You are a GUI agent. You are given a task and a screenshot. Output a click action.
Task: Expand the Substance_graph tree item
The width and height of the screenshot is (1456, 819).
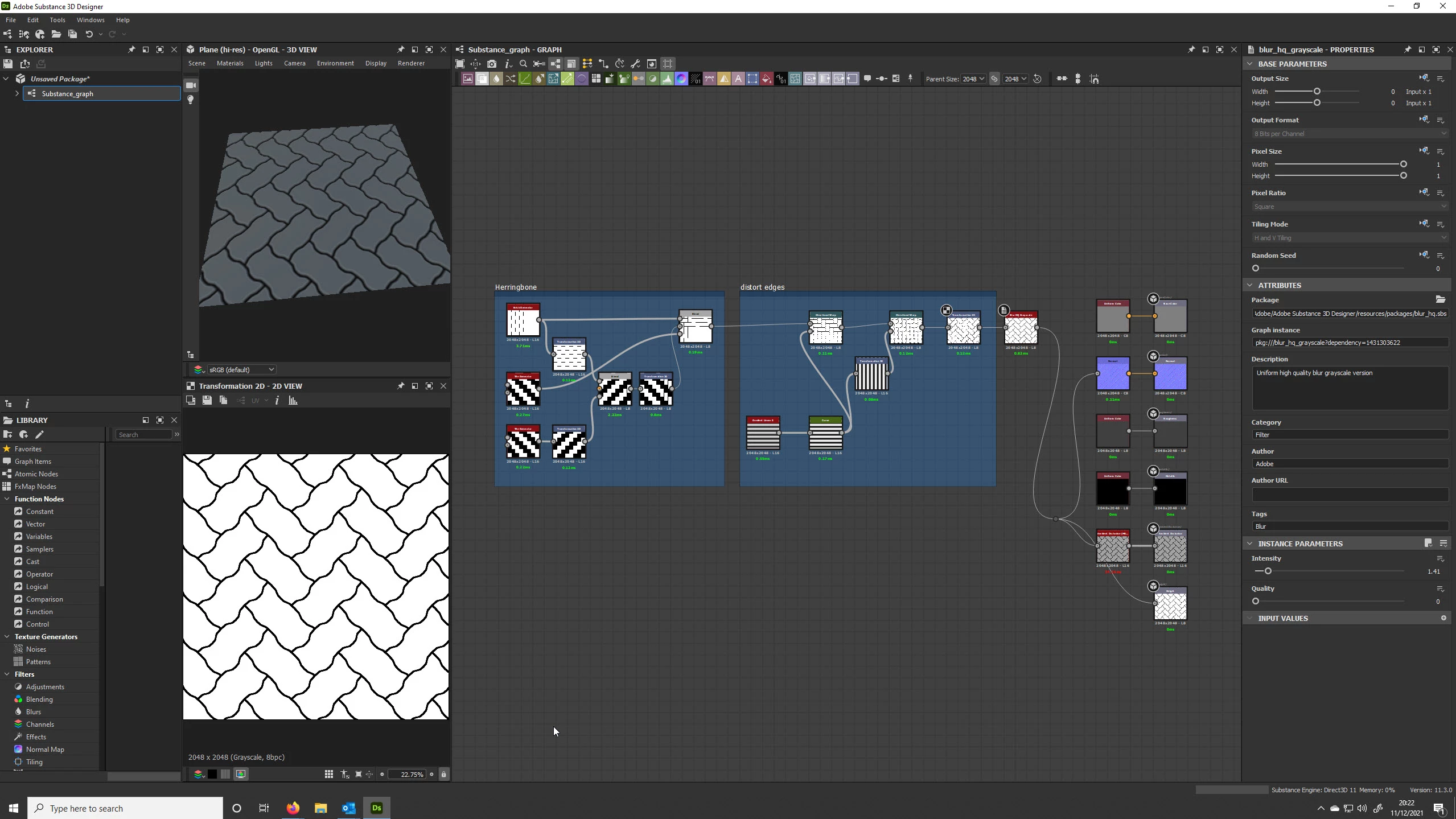pyautogui.click(x=17, y=93)
